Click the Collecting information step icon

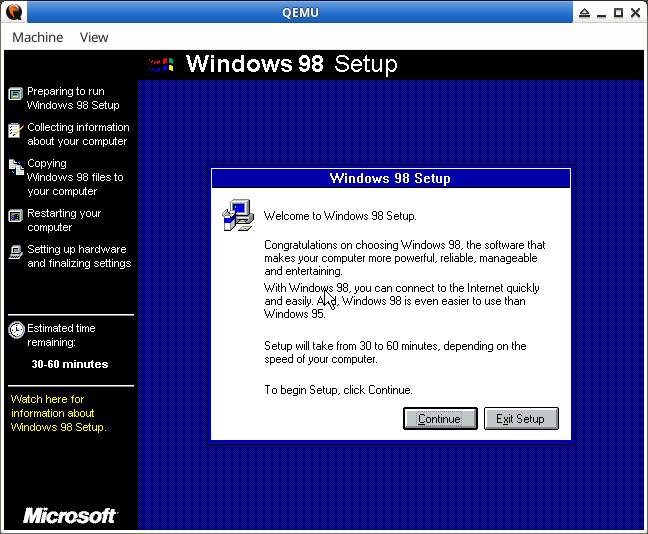pos(15,130)
